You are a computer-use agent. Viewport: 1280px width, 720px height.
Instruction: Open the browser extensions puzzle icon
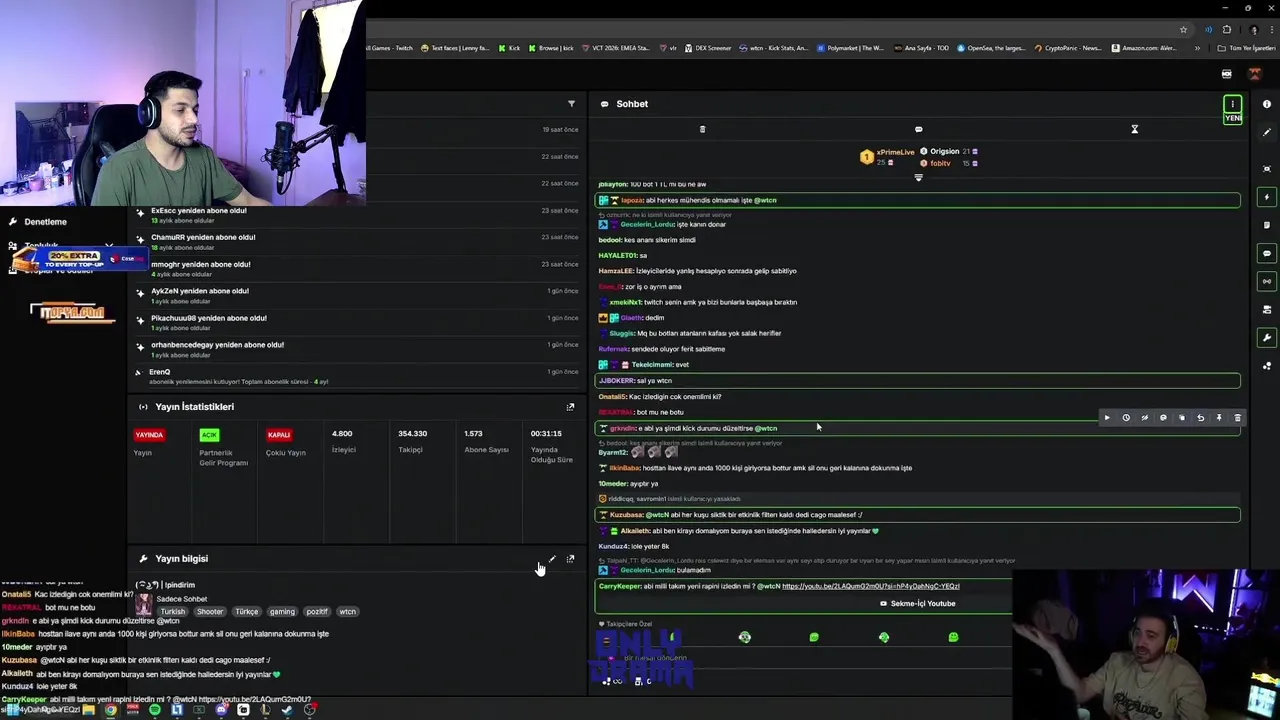click(1227, 30)
